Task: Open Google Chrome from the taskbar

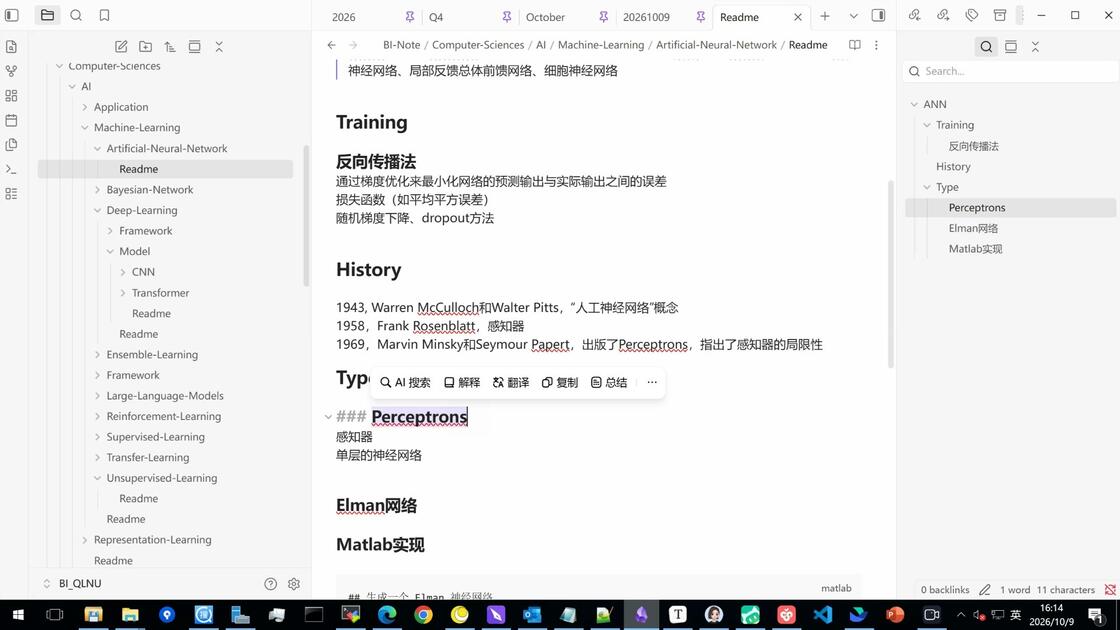Action: (423, 615)
